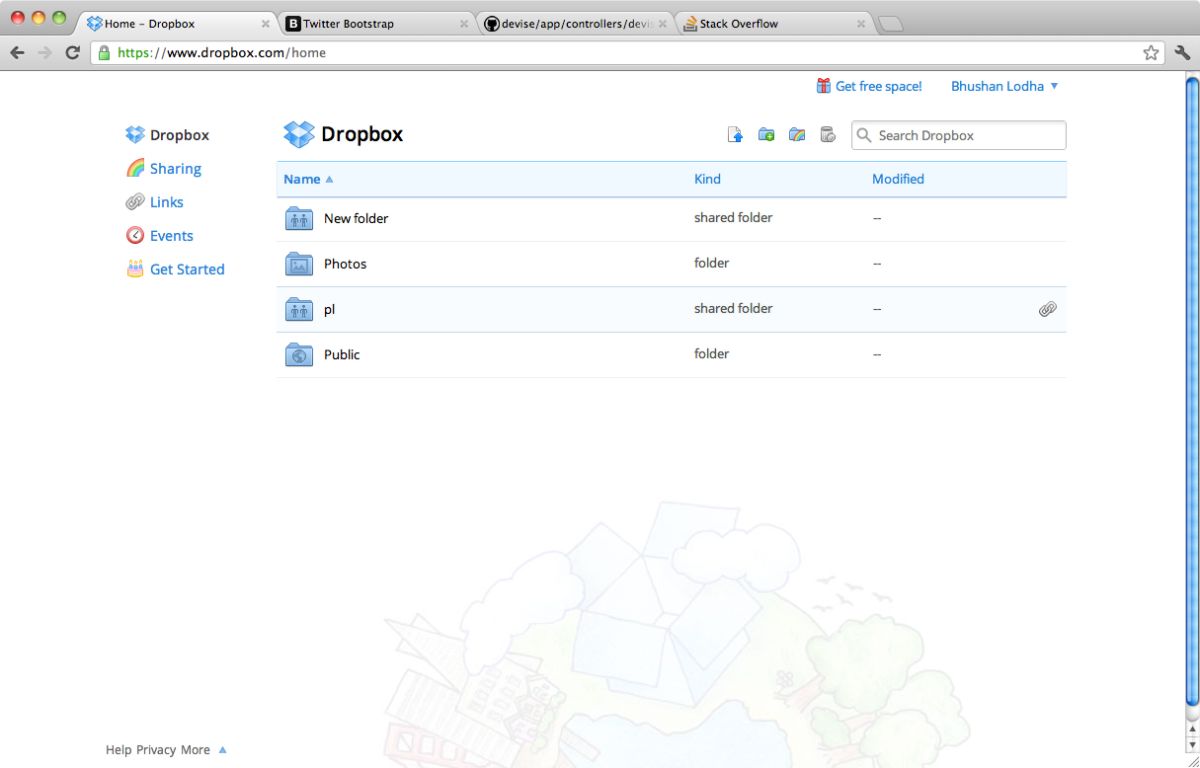Click the gift icon beside Get free space
The image size is (1200, 768).
coord(824,86)
